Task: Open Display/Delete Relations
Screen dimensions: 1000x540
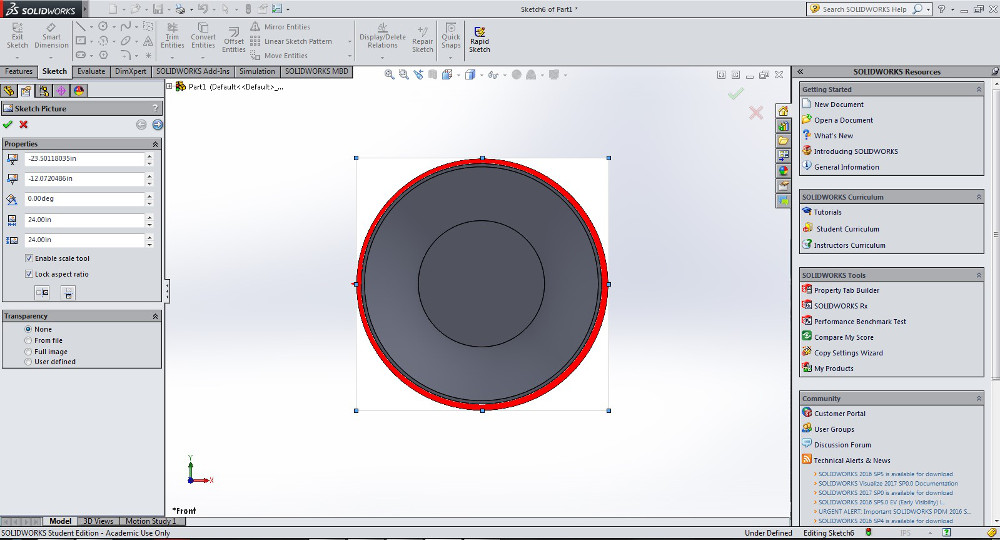Action: pyautogui.click(x=383, y=36)
